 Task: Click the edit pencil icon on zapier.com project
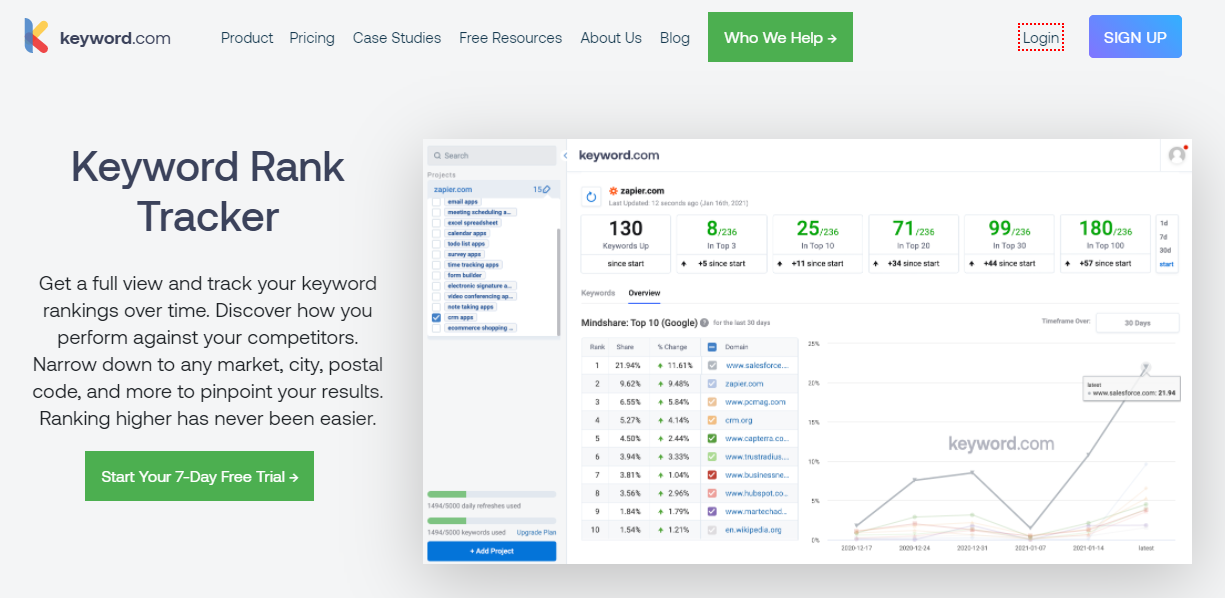[546, 190]
